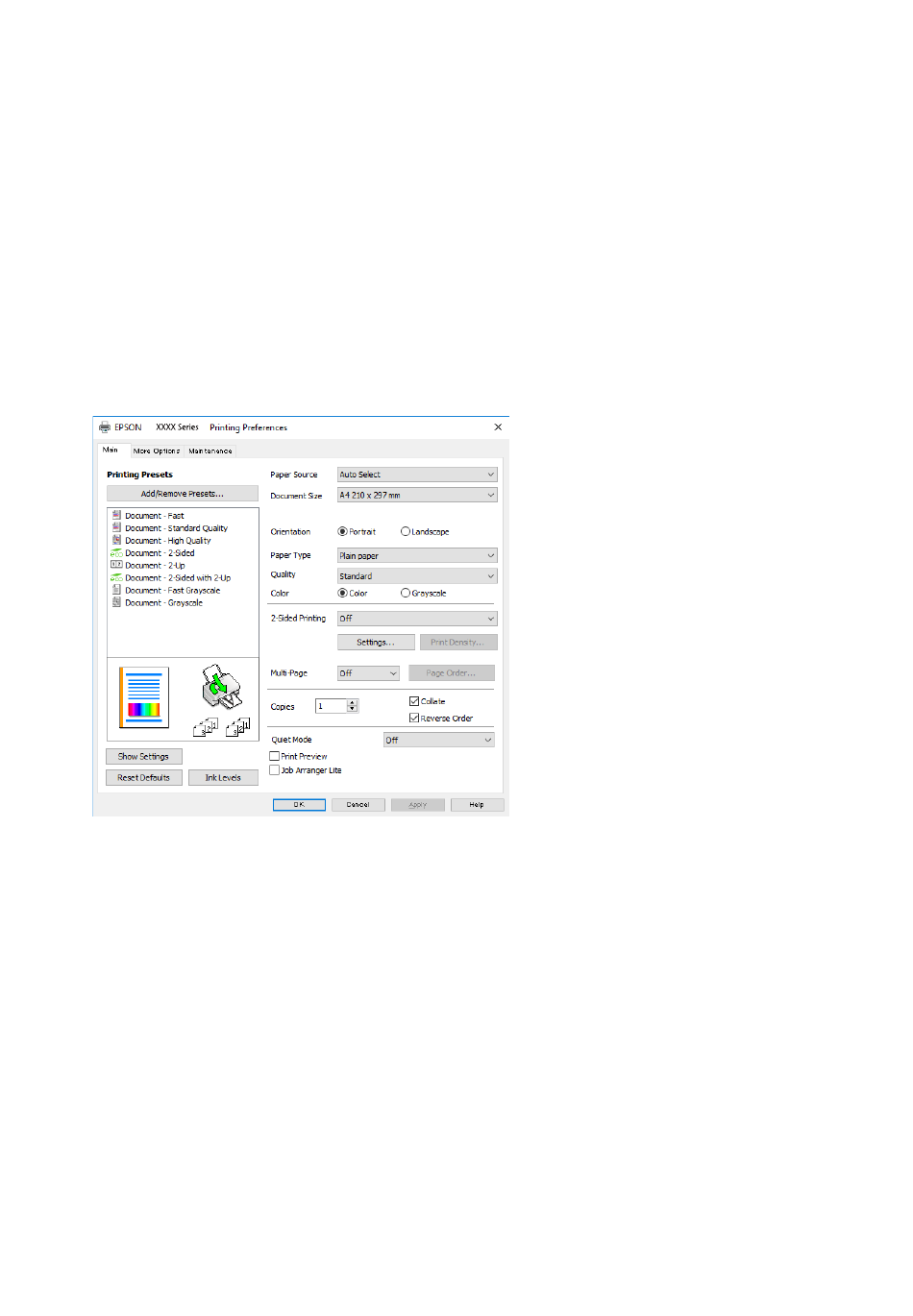This screenshot has width=913, height=1316.
Task: Click the Document - Standard Quality preset icon
Action: point(116,527)
